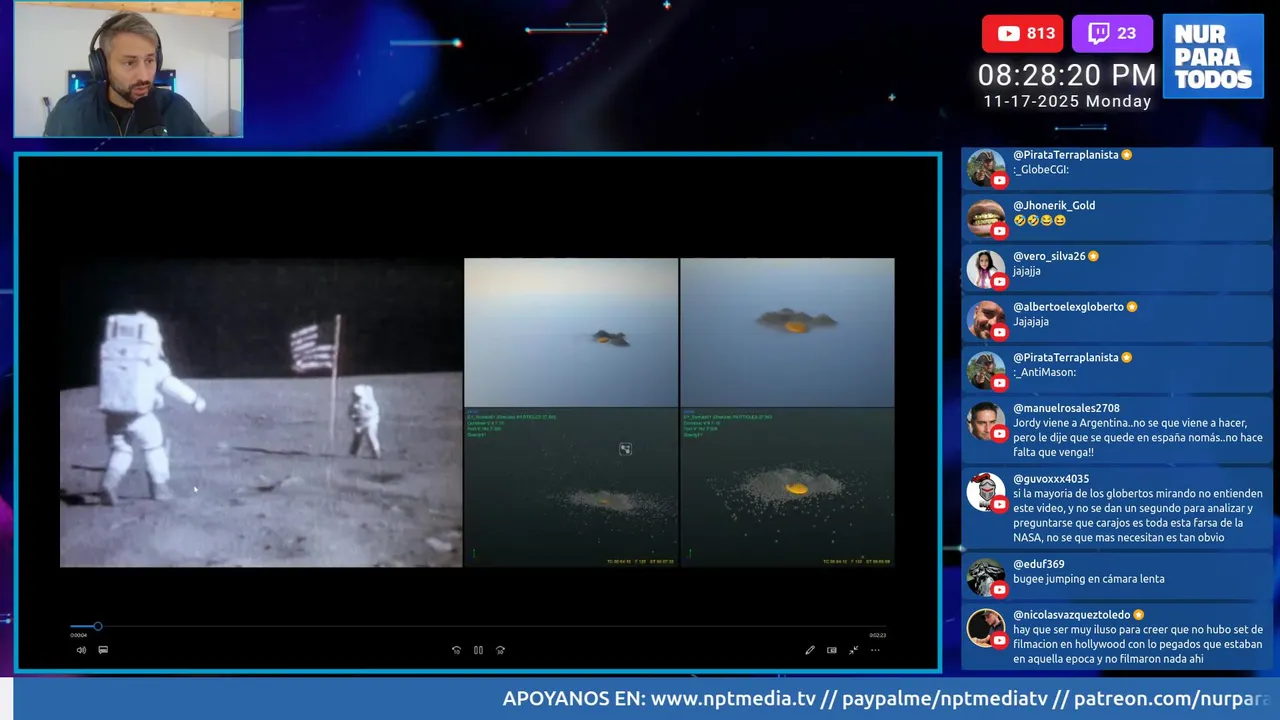Click the streamer webcam thumbnail

(x=128, y=69)
